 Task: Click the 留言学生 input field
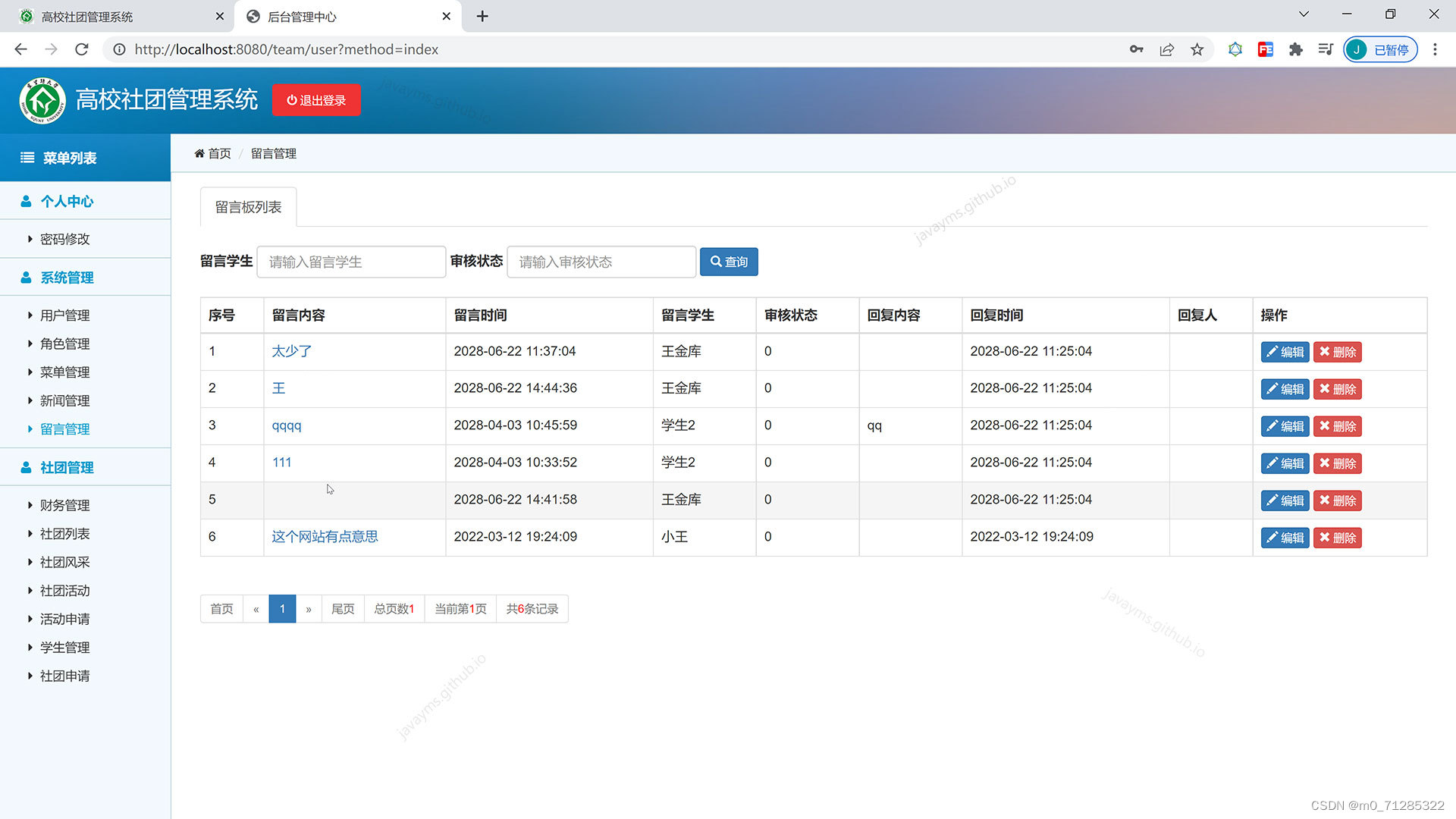pos(351,262)
